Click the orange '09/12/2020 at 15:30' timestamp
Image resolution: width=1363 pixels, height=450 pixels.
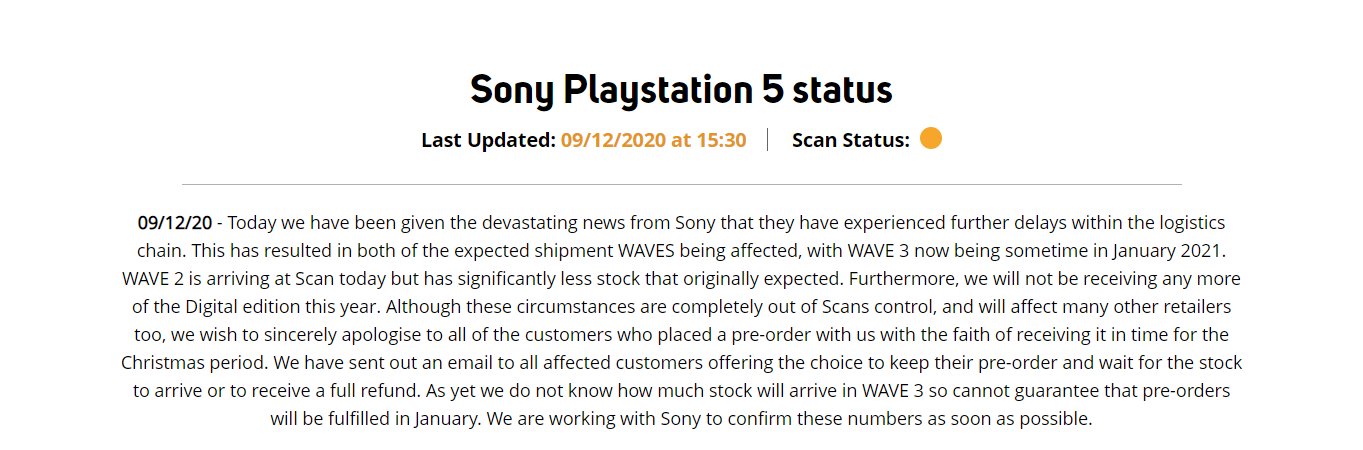tap(653, 140)
